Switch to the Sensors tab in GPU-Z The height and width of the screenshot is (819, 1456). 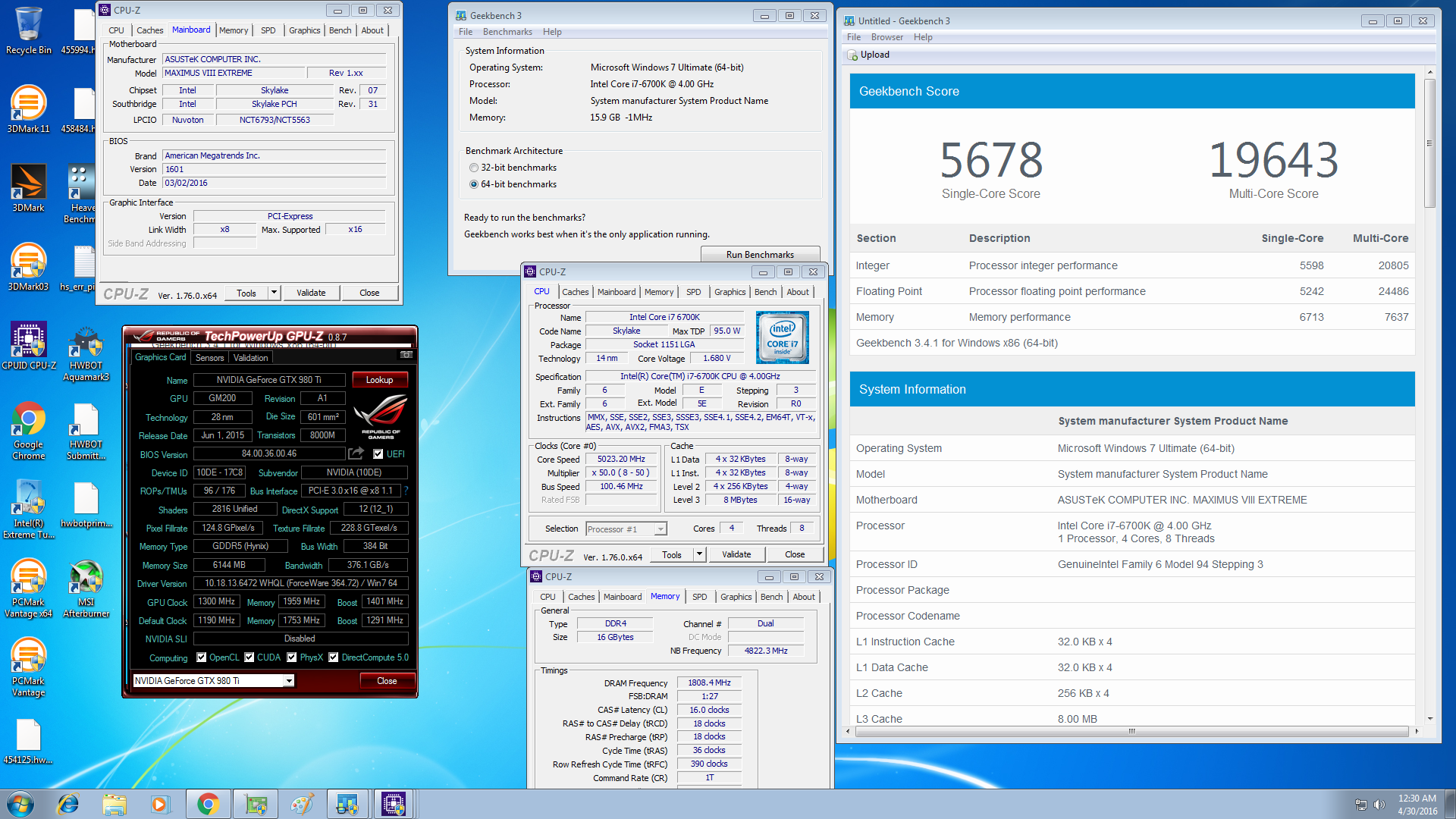point(209,358)
